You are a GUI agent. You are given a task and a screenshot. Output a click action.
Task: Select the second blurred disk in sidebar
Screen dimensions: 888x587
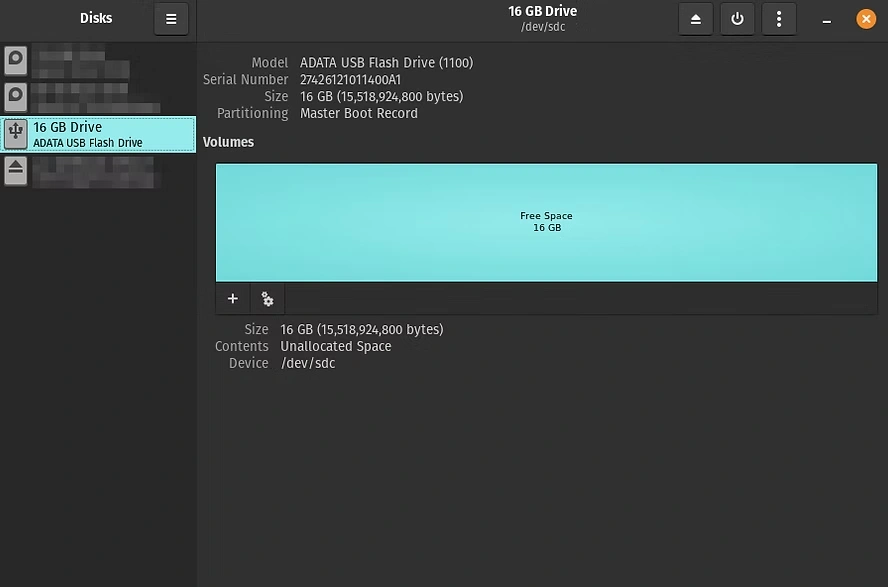point(98,97)
